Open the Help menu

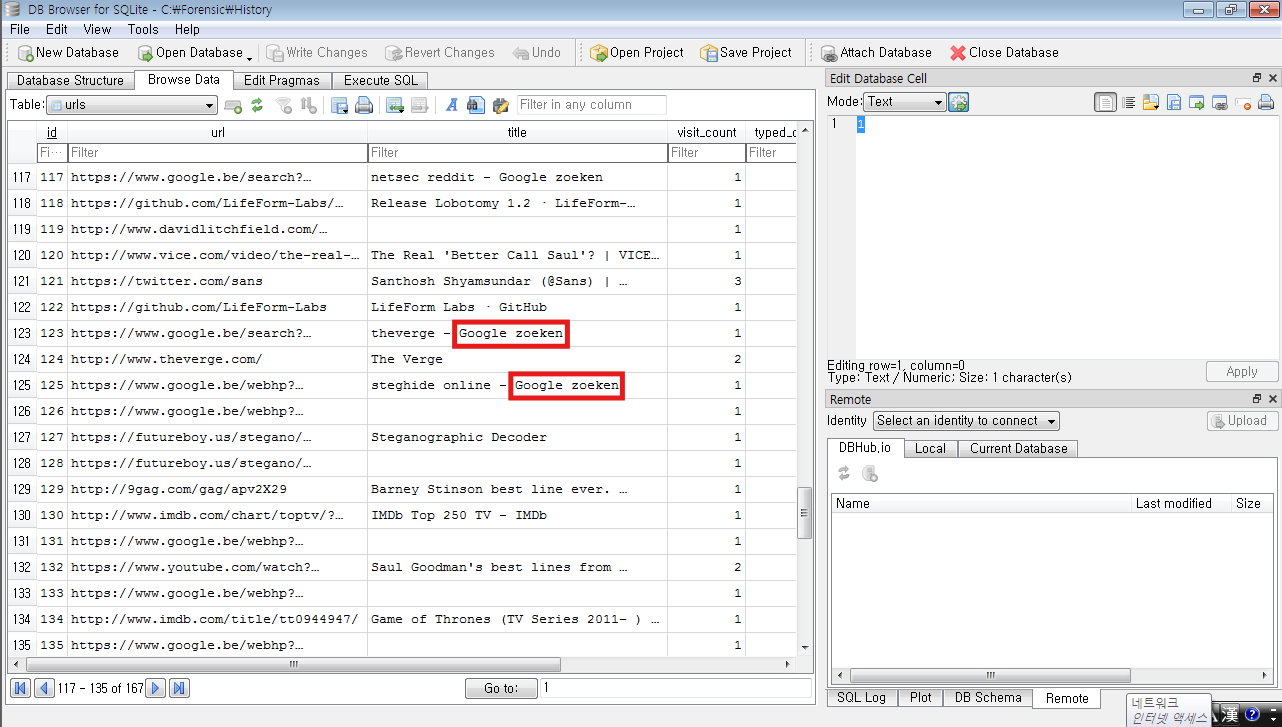pos(187,29)
